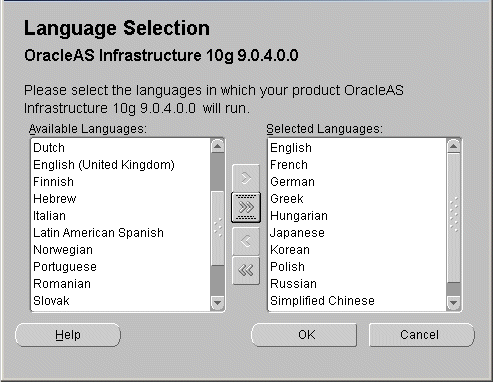
Task: Click Selected Languages scroll up arrow
Action: (x=454, y=146)
